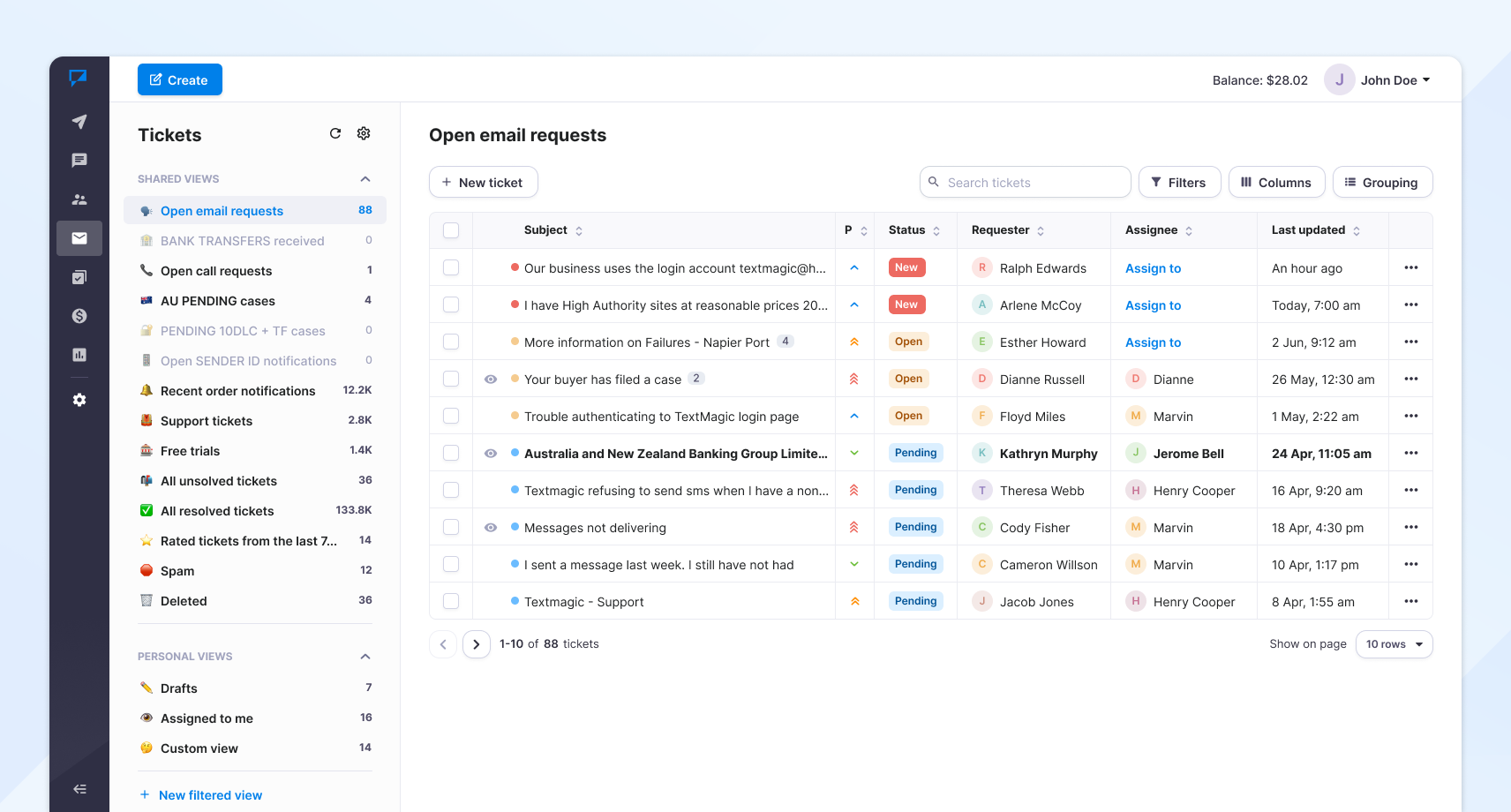Go to previous page of tickets
The width and height of the screenshot is (1511, 812).
[443, 644]
